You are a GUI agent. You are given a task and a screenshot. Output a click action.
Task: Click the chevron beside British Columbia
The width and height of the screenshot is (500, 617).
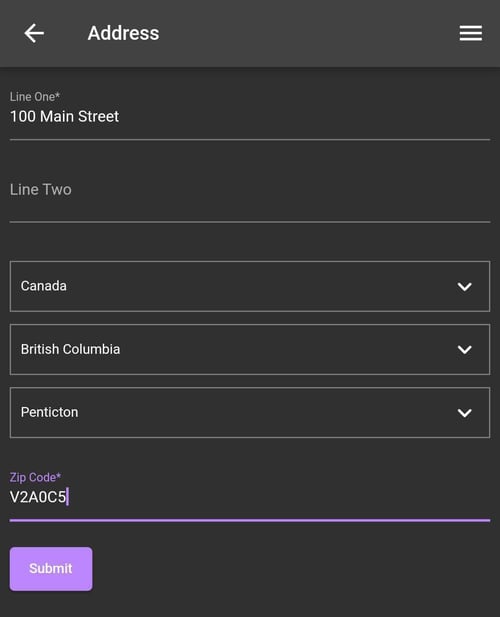click(465, 349)
